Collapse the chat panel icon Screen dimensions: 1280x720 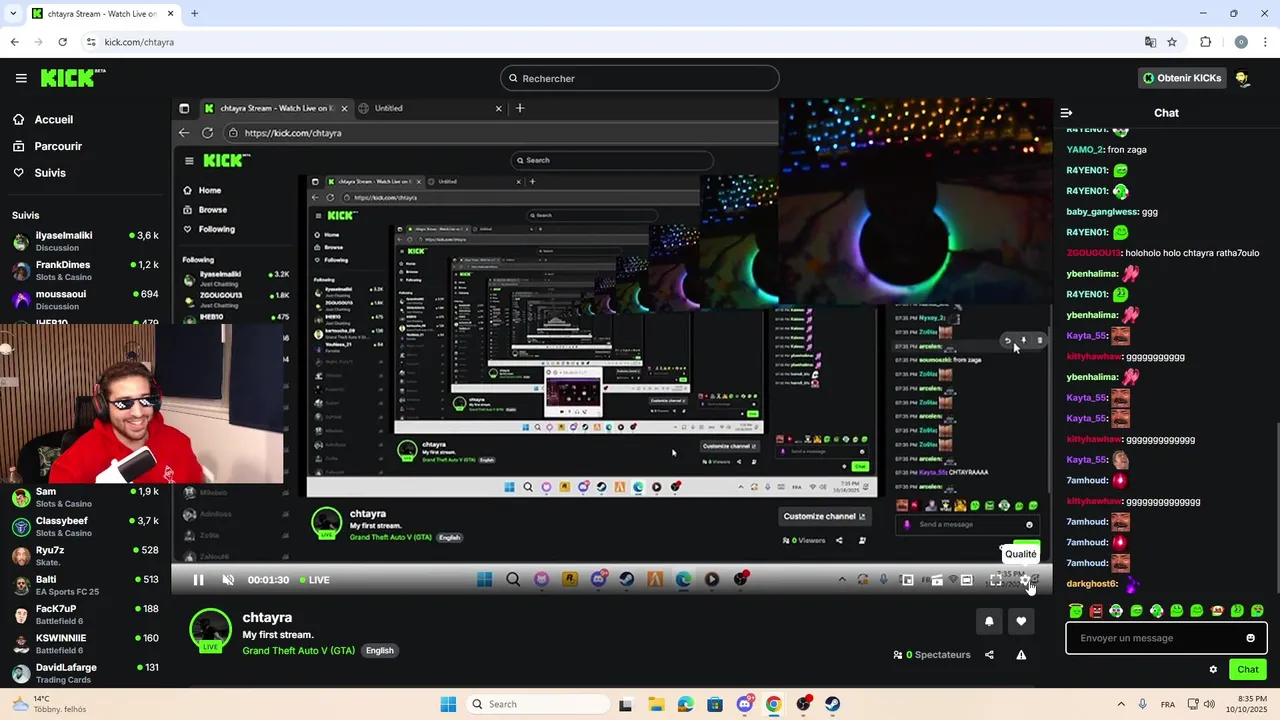[1066, 113]
